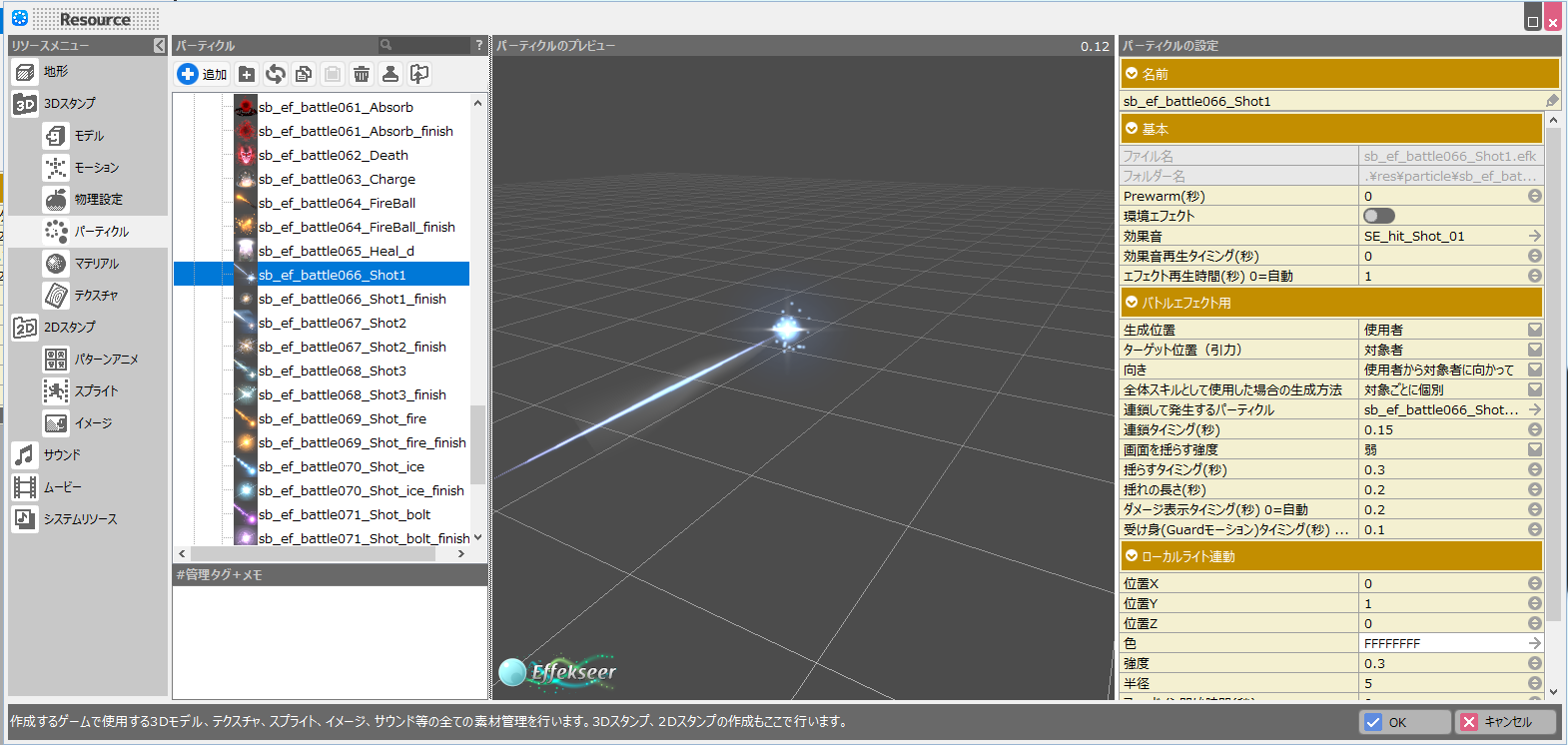The width and height of the screenshot is (1568, 745).
Task: Toggle the 環境エフェクト switch
Action: click(1378, 216)
